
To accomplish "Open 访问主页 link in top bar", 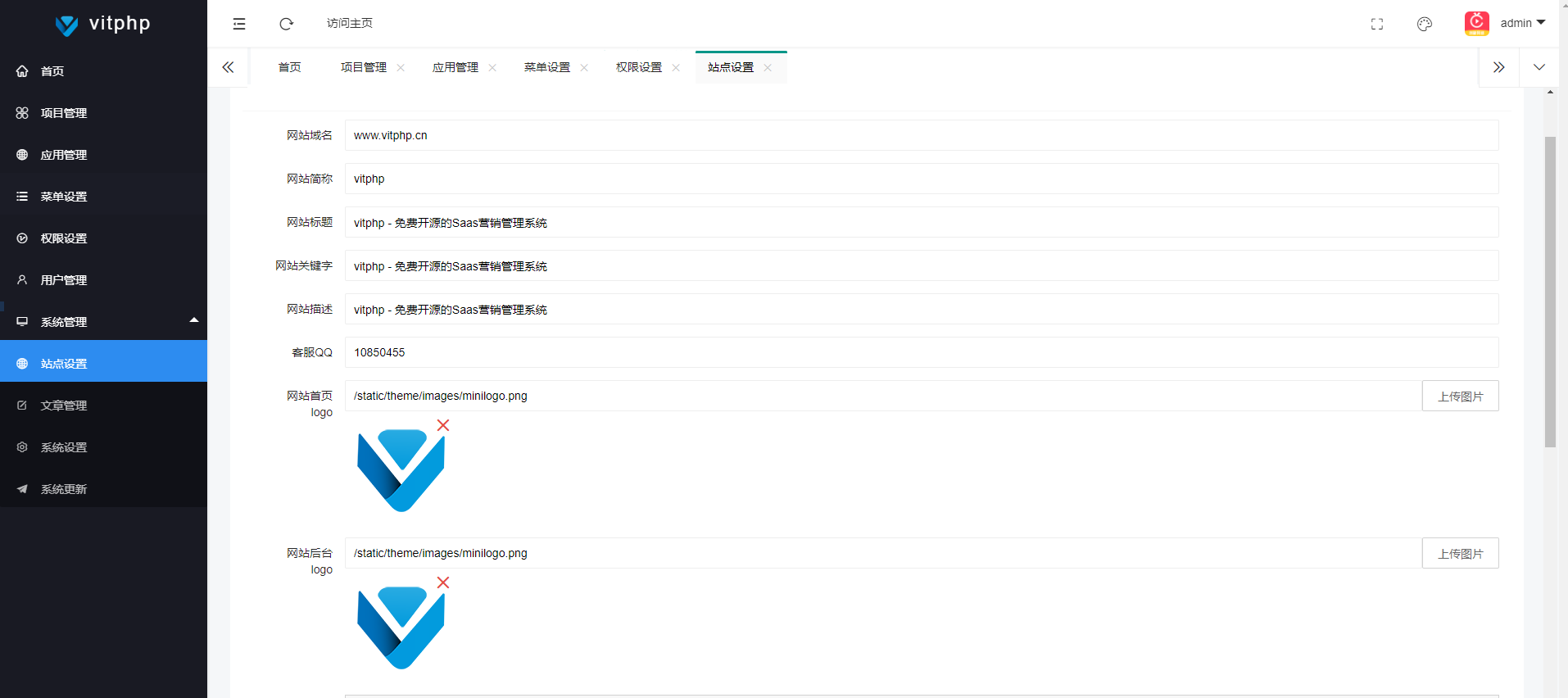I will (x=350, y=23).
